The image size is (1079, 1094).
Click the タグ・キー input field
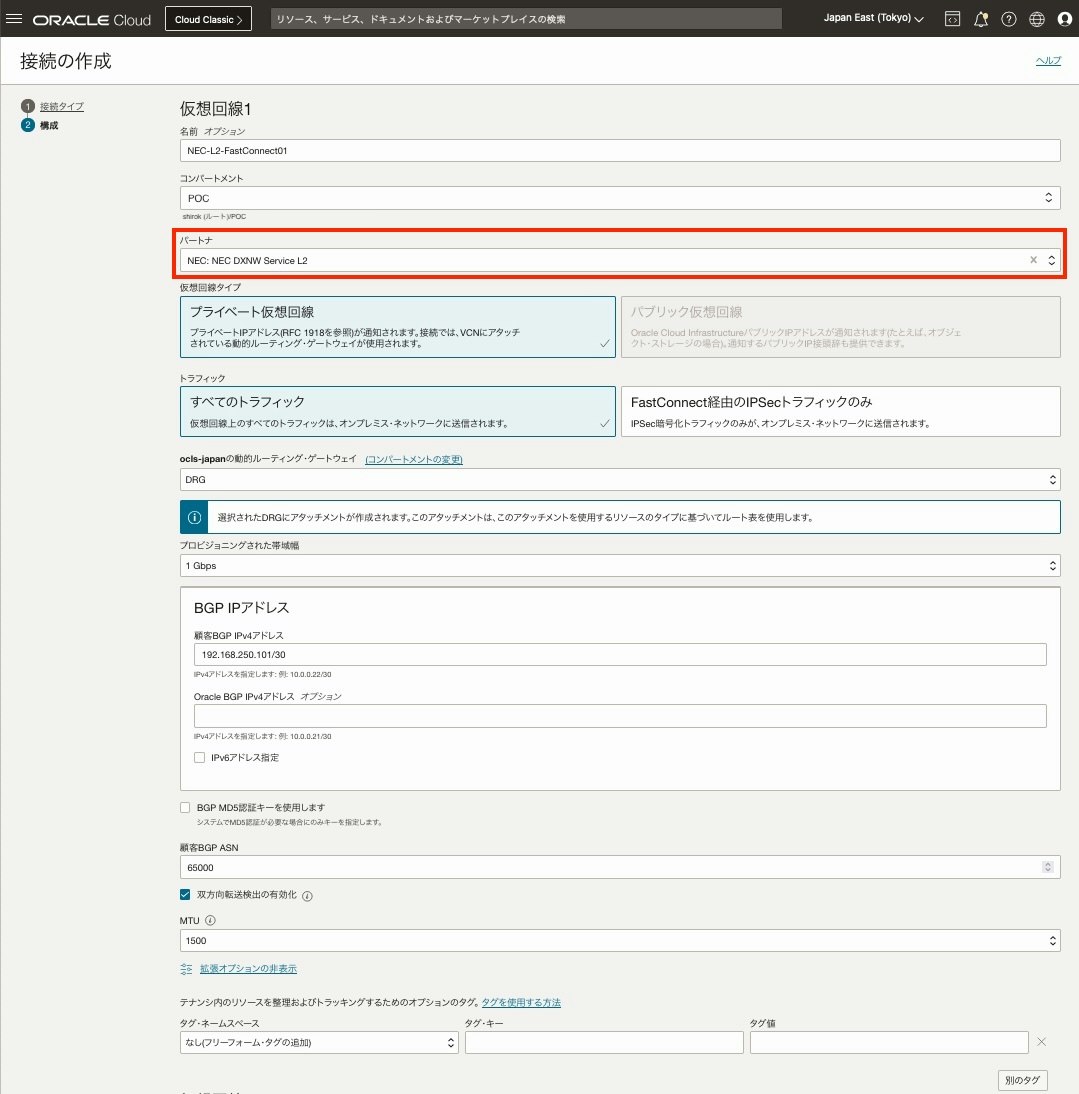click(x=604, y=1042)
